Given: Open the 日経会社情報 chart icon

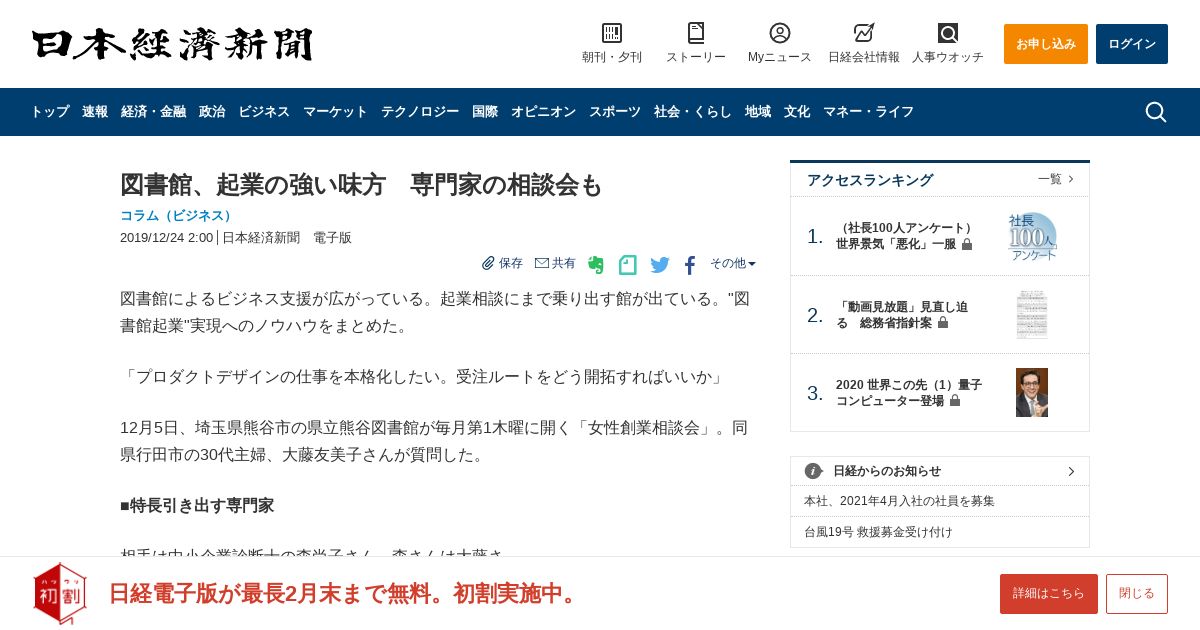Looking at the screenshot, I should 864,33.
